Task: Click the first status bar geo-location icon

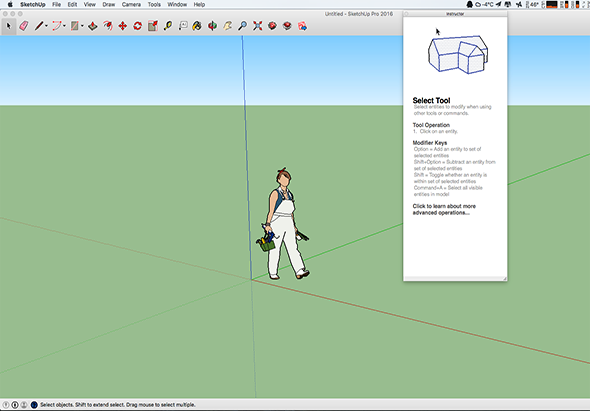Action: [6, 405]
